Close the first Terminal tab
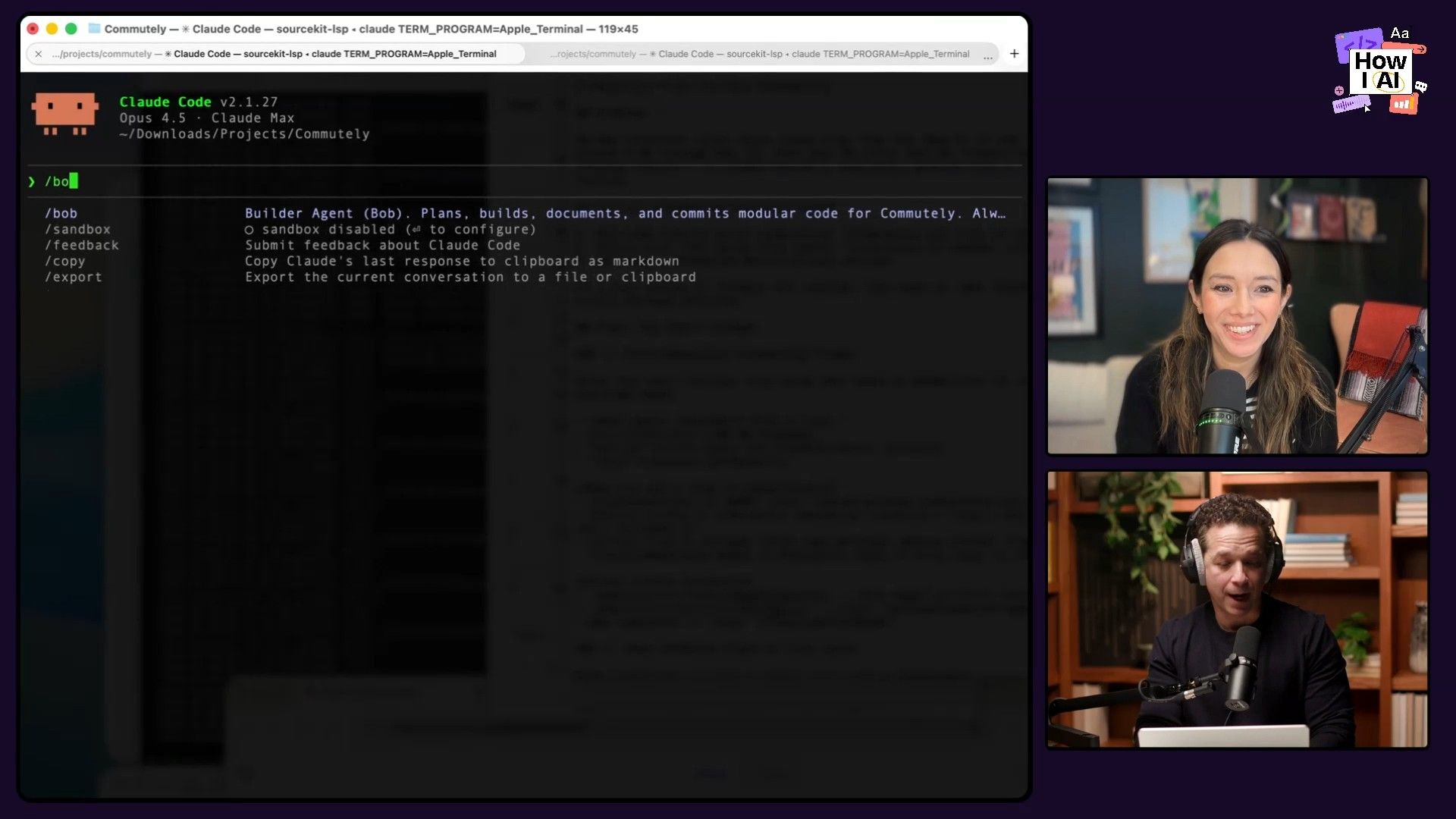 pyautogui.click(x=38, y=54)
